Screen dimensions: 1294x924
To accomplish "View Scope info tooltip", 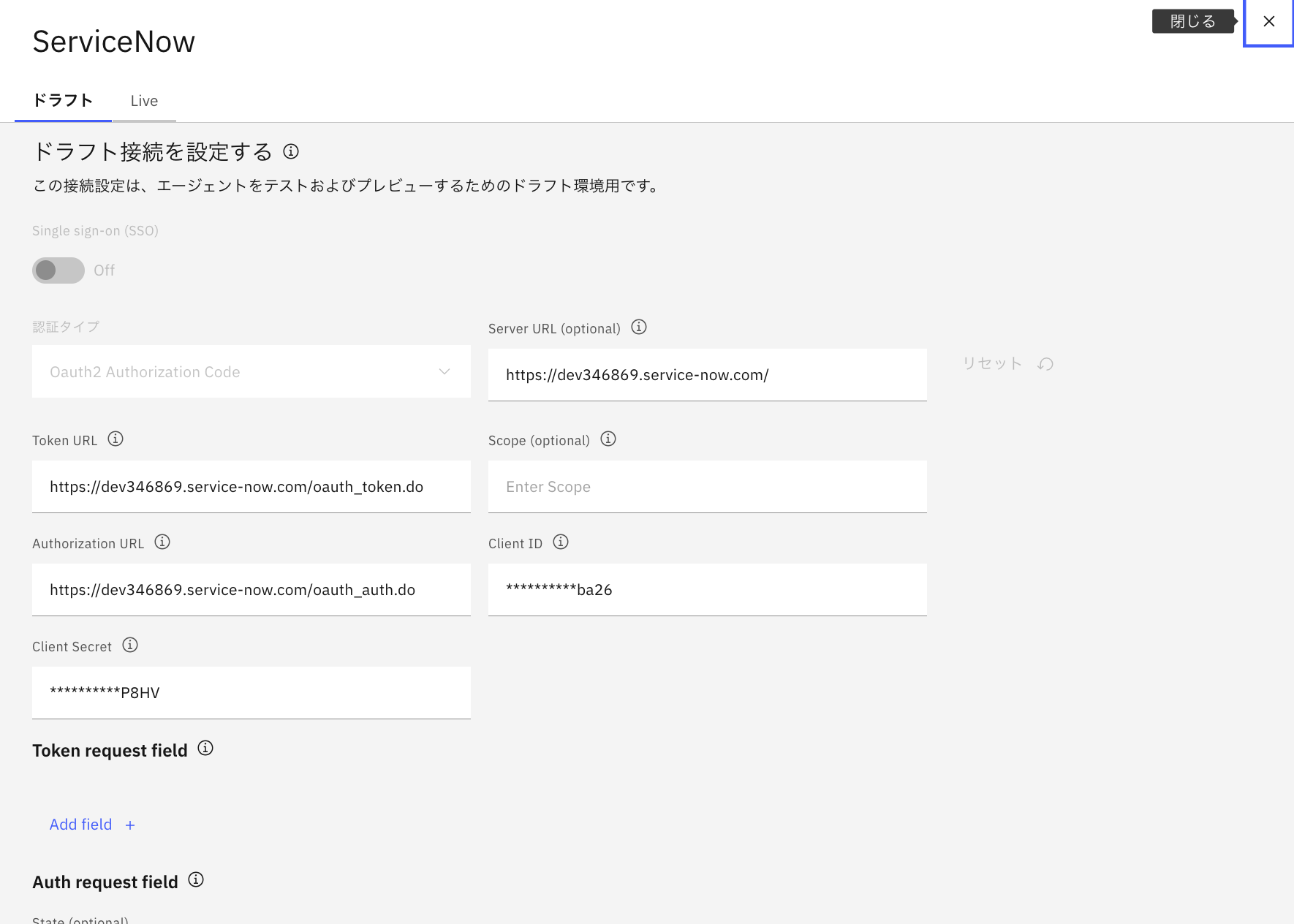I will point(608,439).
